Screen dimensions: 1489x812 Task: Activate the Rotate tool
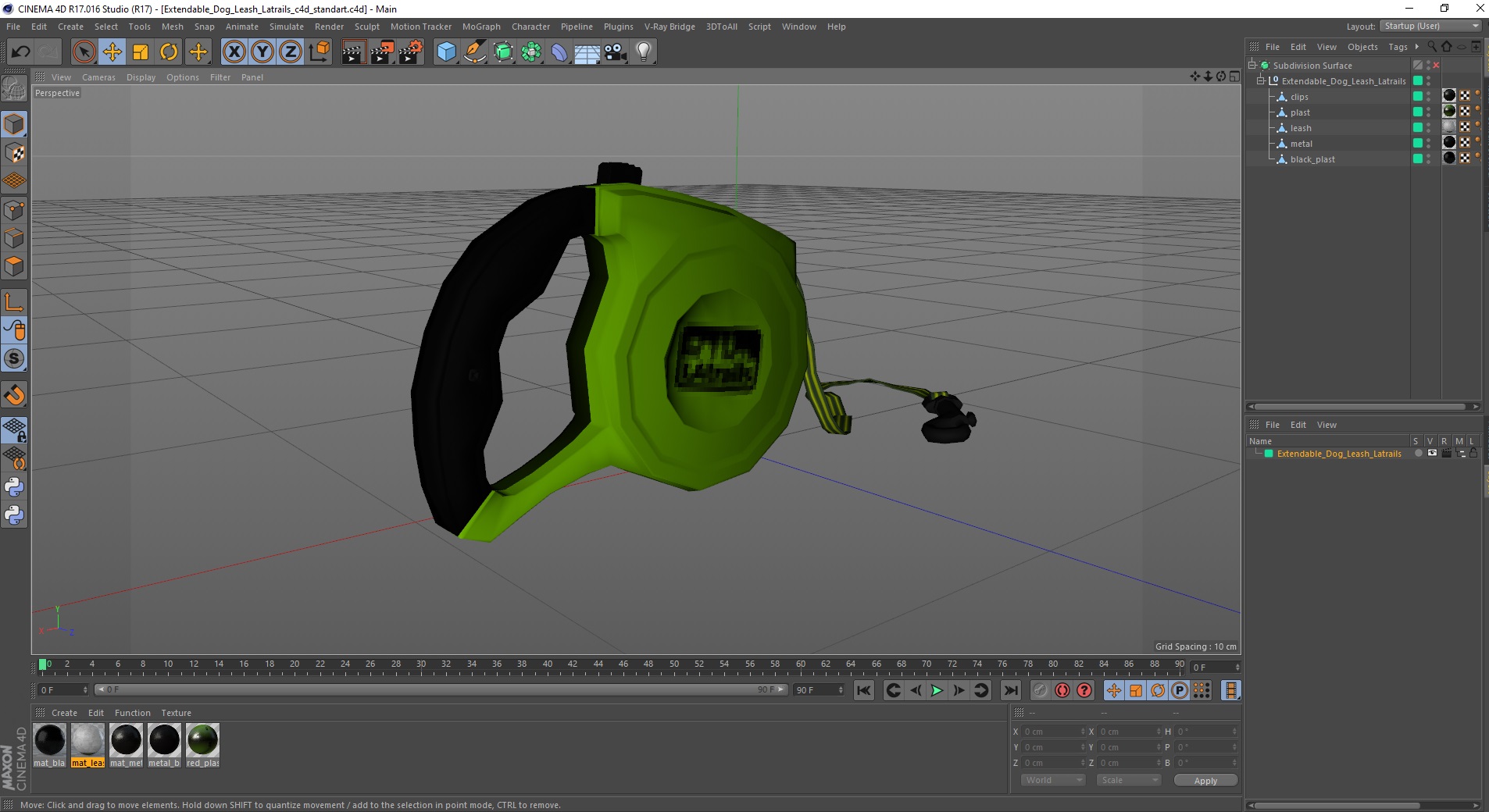[169, 52]
